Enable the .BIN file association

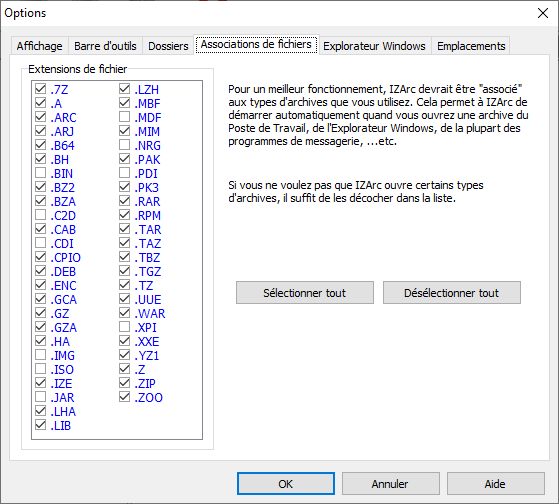pyautogui.click(x=41, y=173)
